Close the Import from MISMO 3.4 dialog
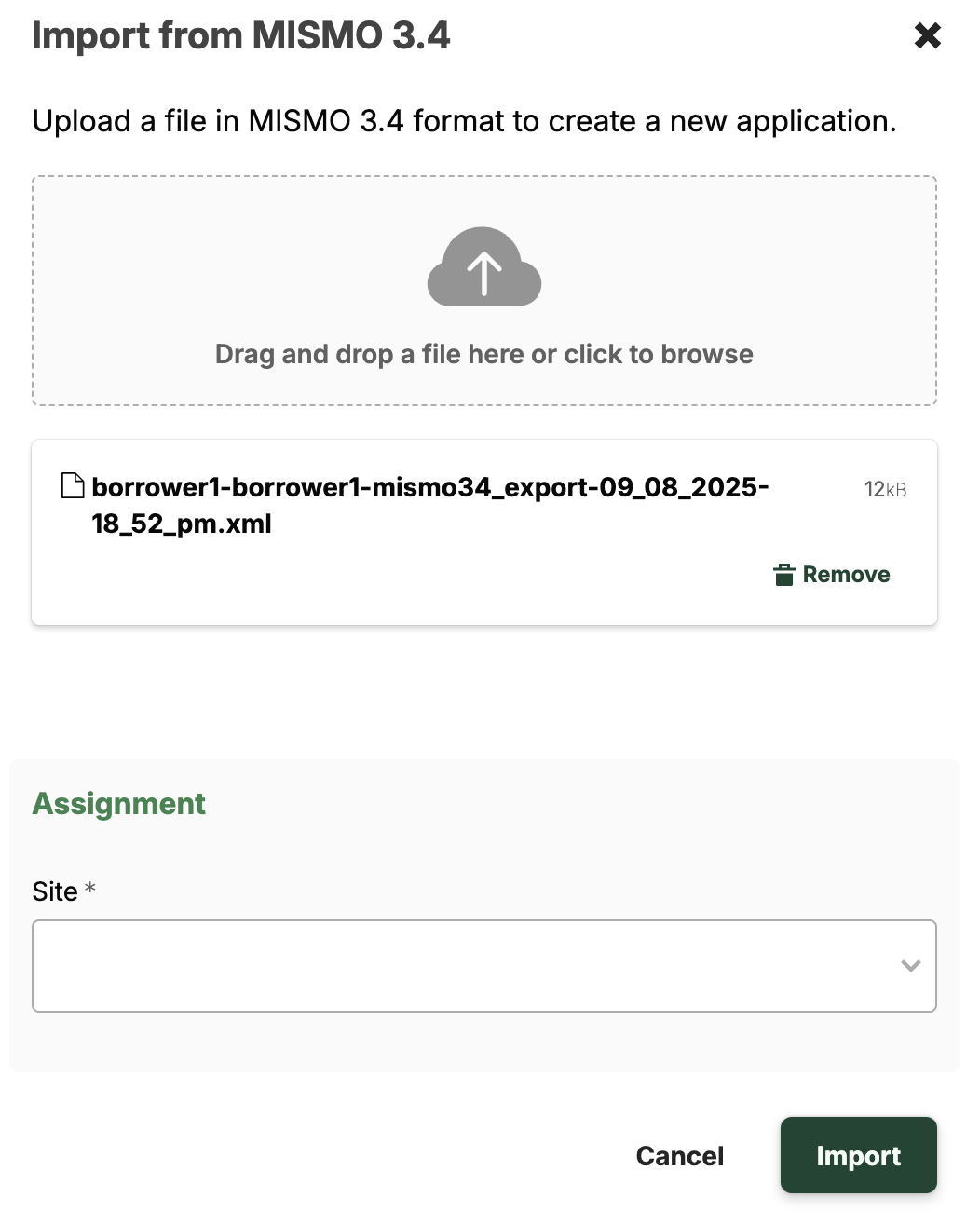 pyautogui.click(x=927, y=36)
